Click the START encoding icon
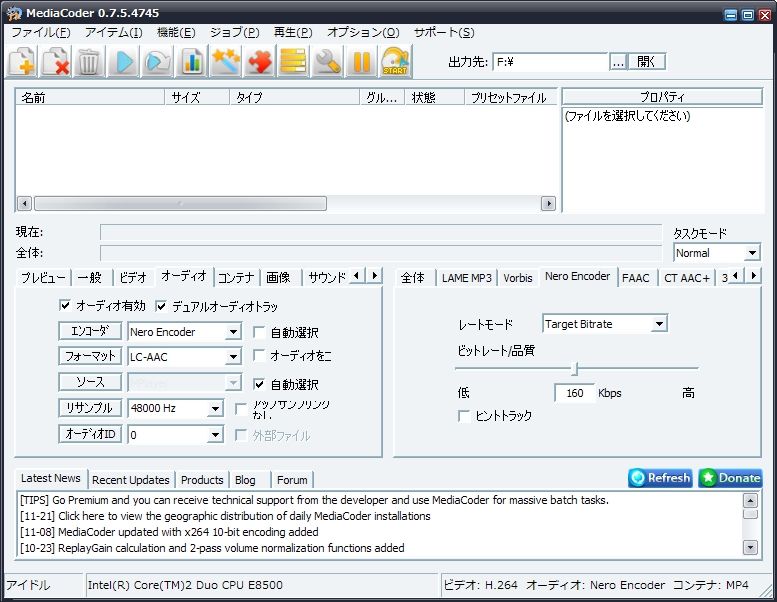777x602 pixels. tap(395, 61)
